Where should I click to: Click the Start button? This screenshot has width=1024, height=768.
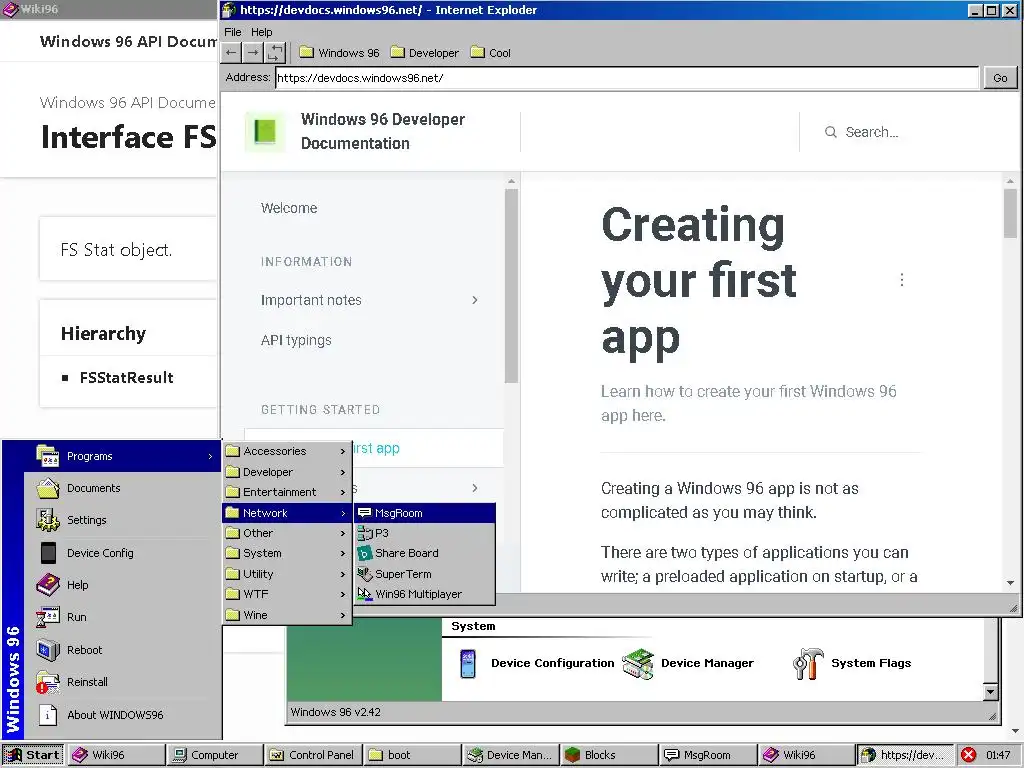point(33,755)
